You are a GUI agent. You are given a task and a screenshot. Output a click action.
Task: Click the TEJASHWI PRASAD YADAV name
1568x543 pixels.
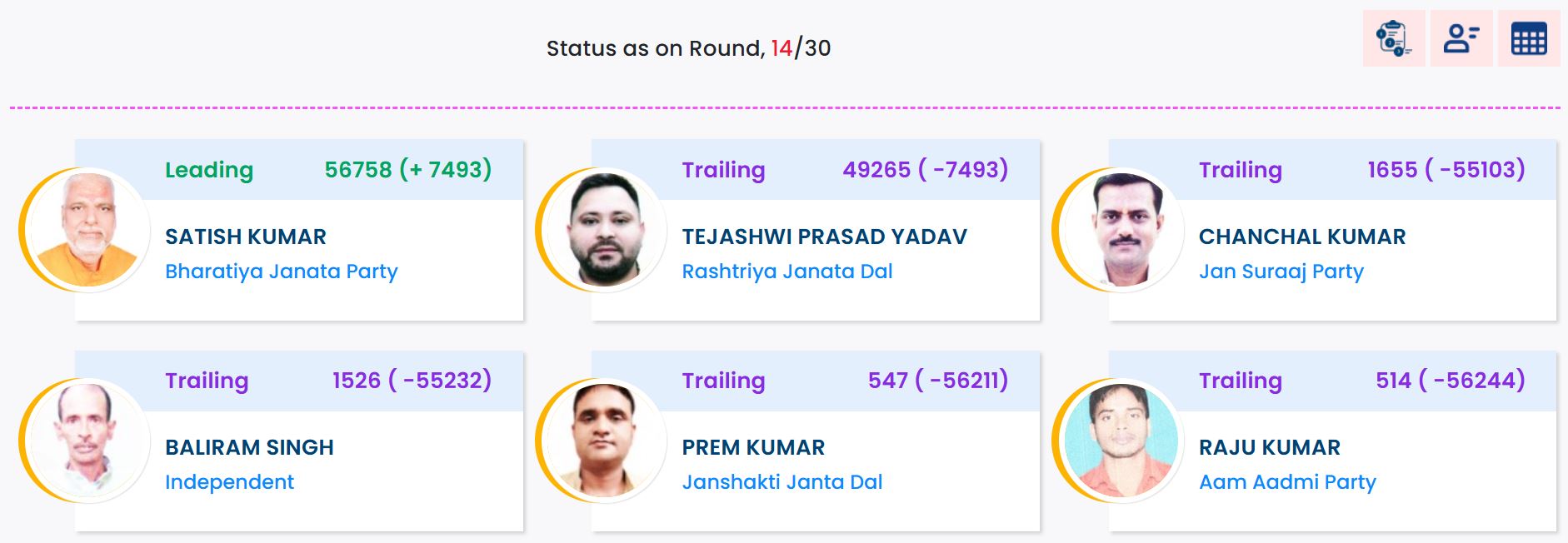[x=824, y=237]
